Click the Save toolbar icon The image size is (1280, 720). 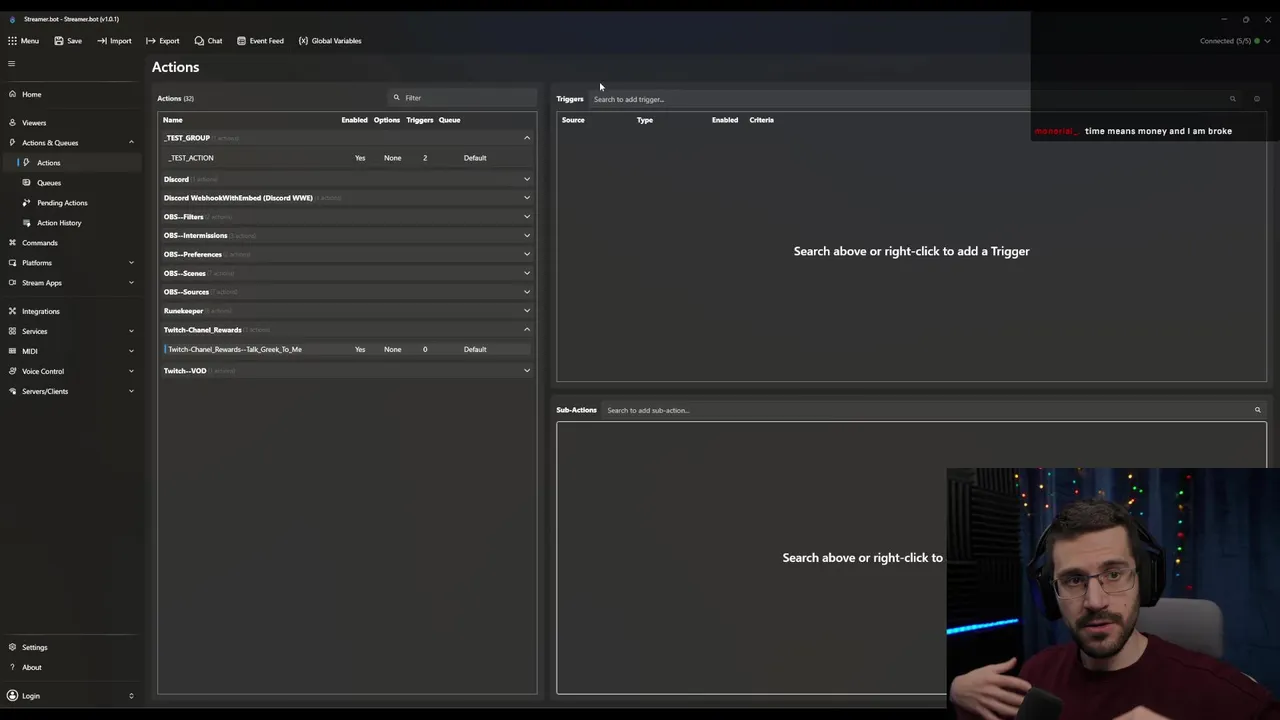point(59,41)
